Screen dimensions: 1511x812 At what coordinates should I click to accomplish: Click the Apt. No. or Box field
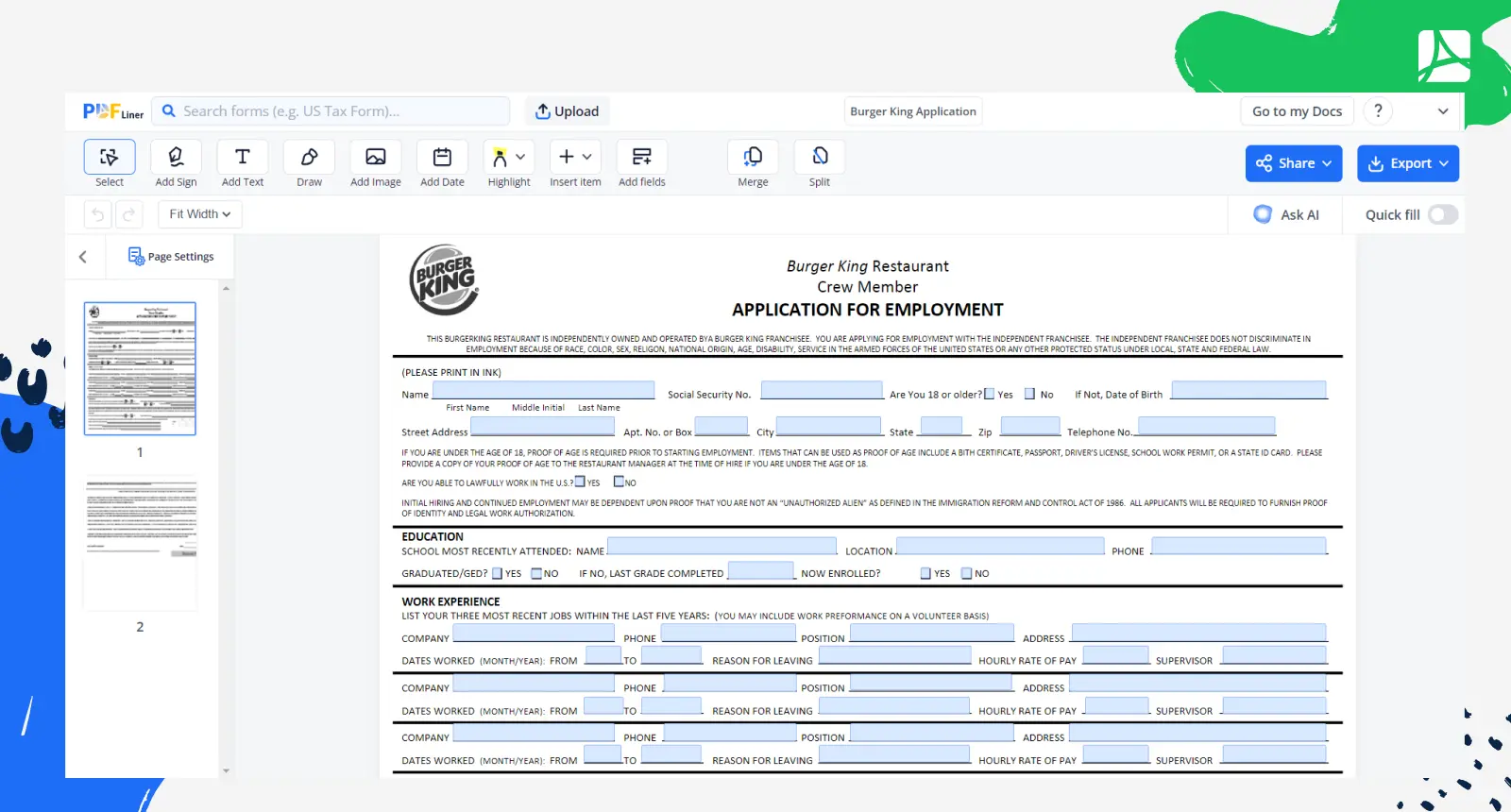coord(722,428)
